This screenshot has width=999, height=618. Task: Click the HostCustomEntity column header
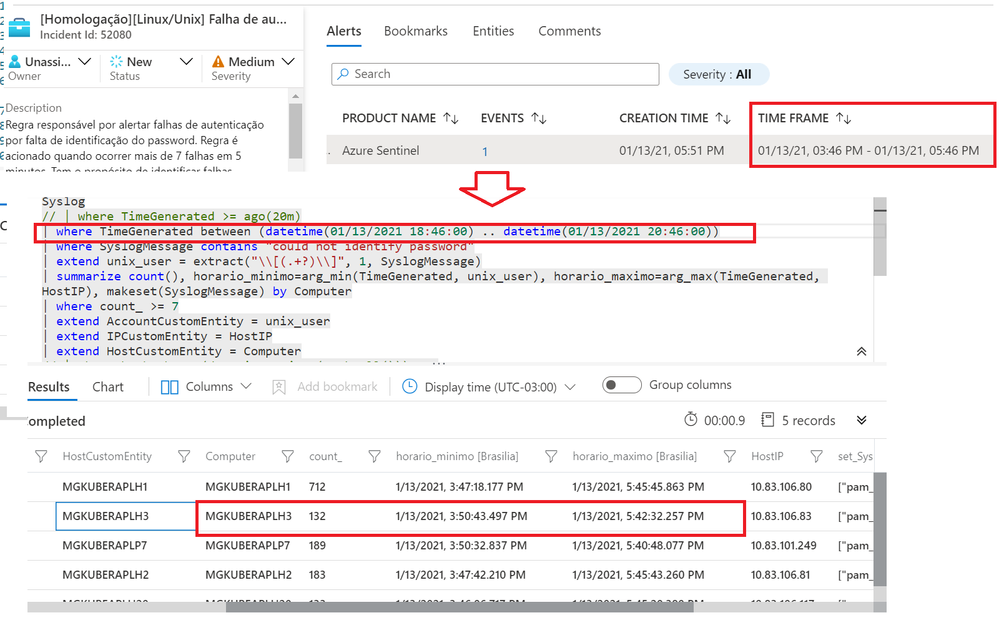coord(107,456)
